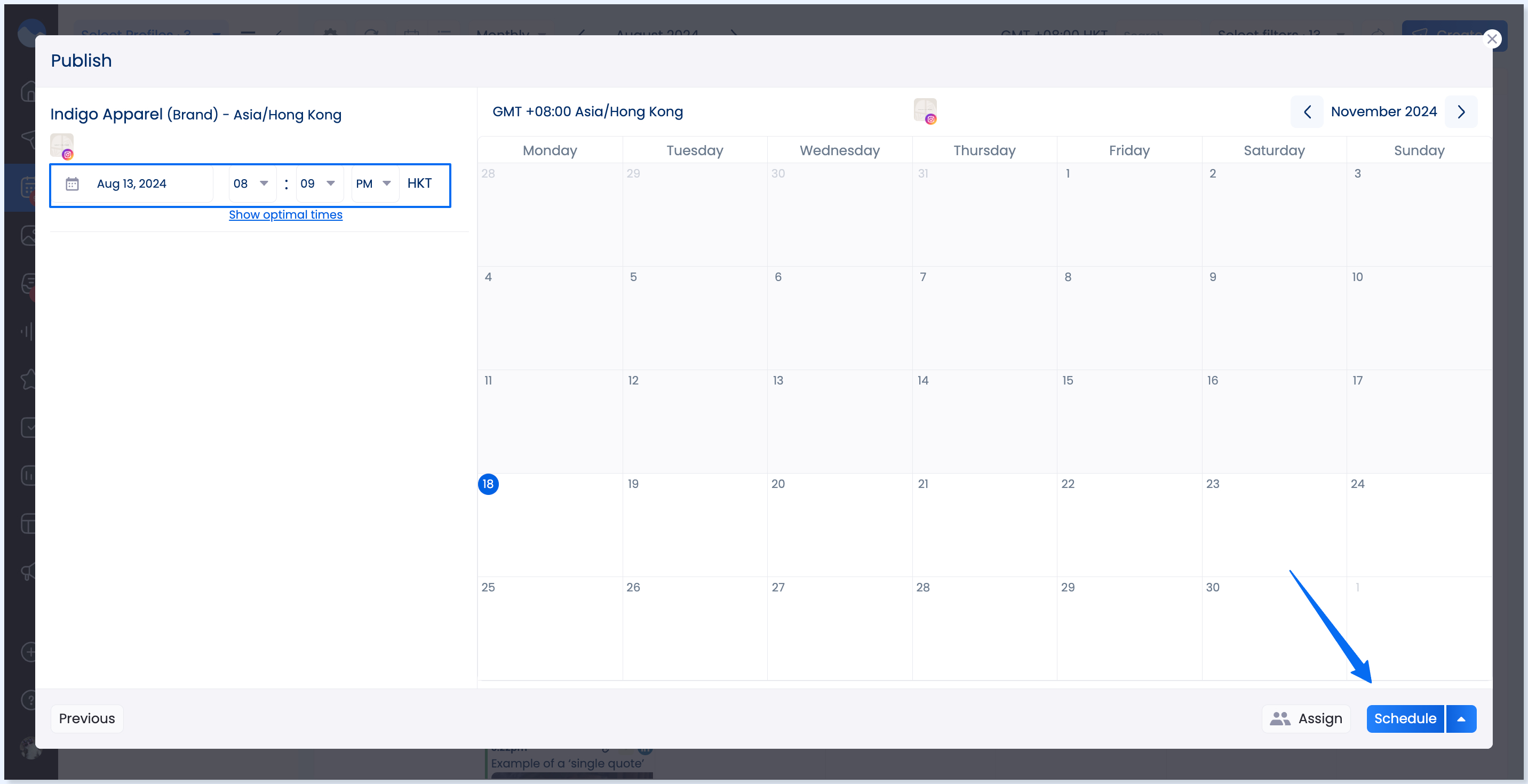Screen dimensions: 1528x784
Task: Click Instagram profile avatar under Indigo Apparel
Action: tap(62, 146)
